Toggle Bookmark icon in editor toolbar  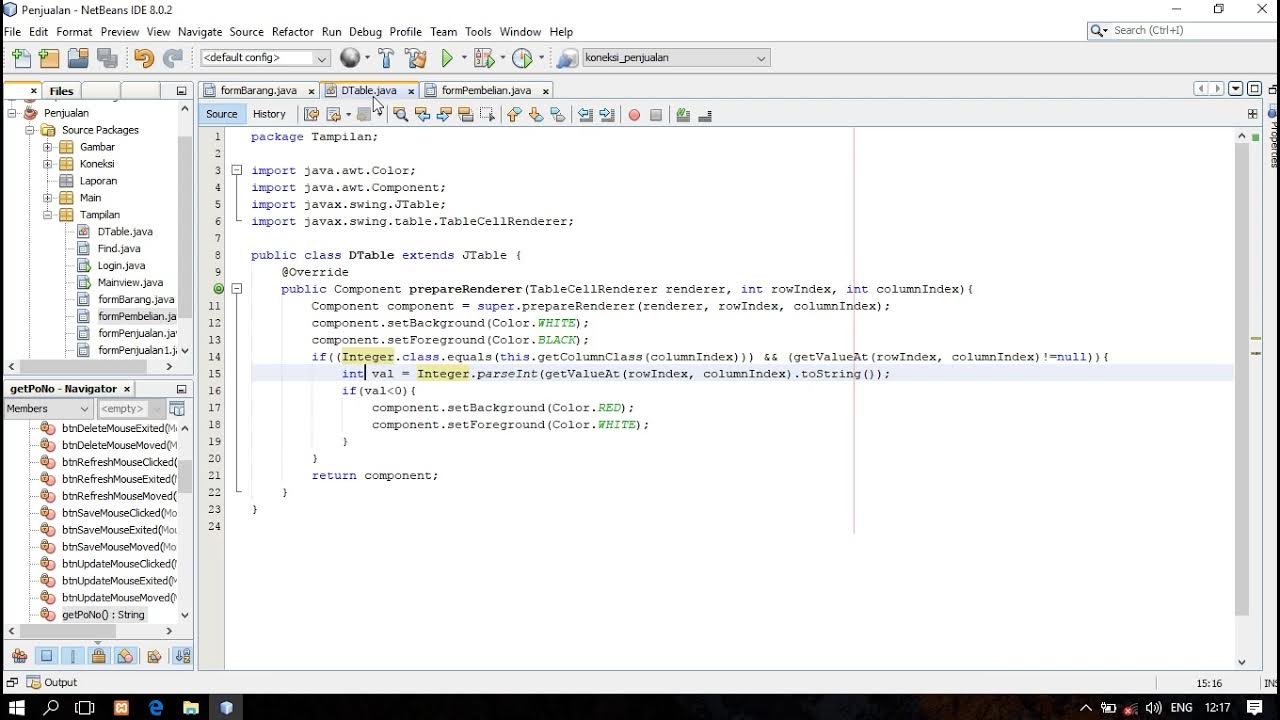557,115
